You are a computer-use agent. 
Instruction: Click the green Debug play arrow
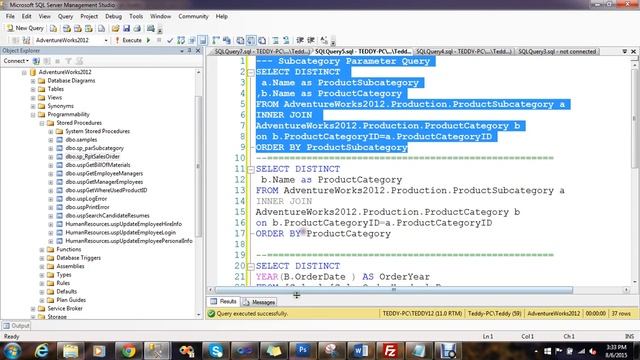[149, 40]
